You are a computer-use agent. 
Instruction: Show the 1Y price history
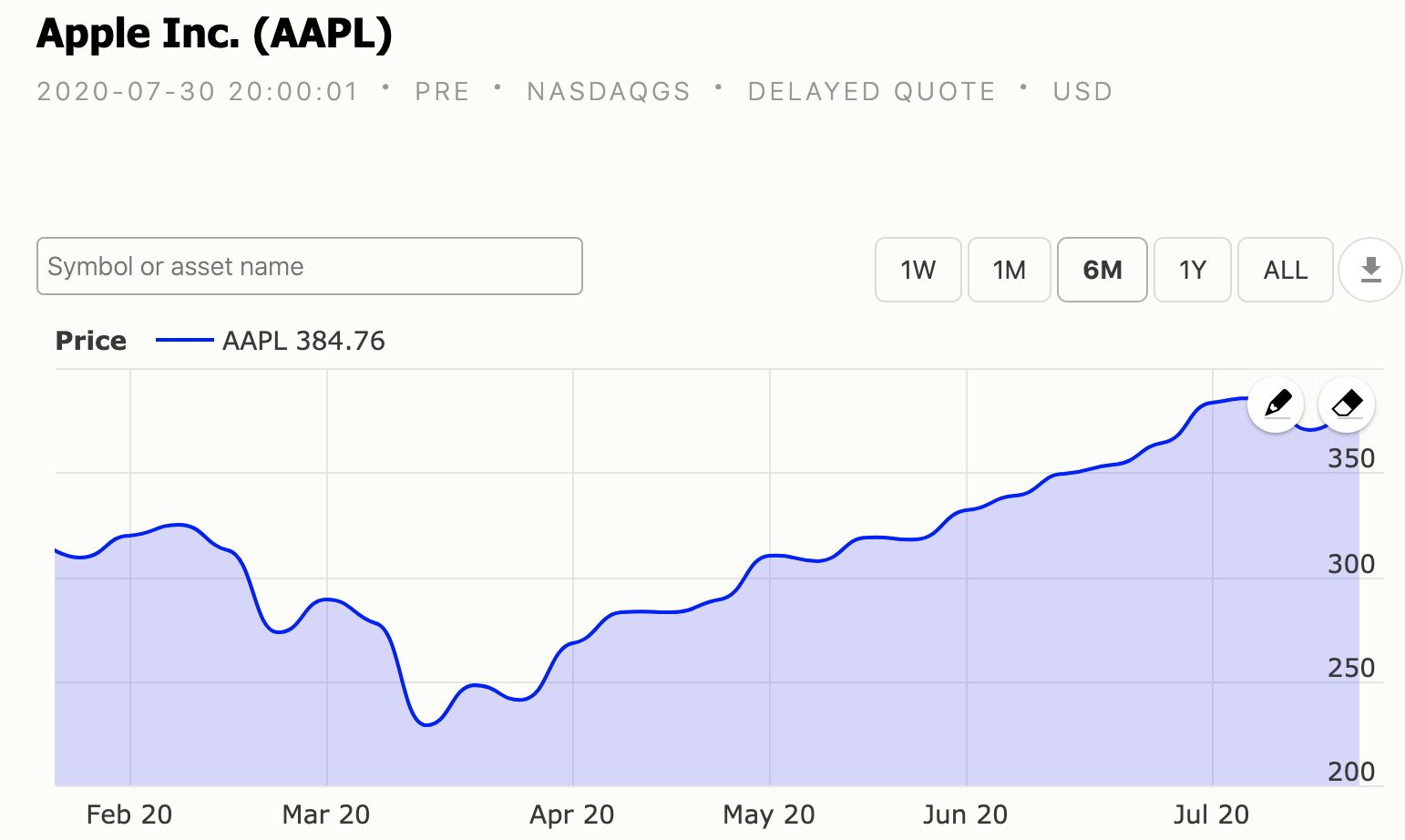click(1193, 270)
